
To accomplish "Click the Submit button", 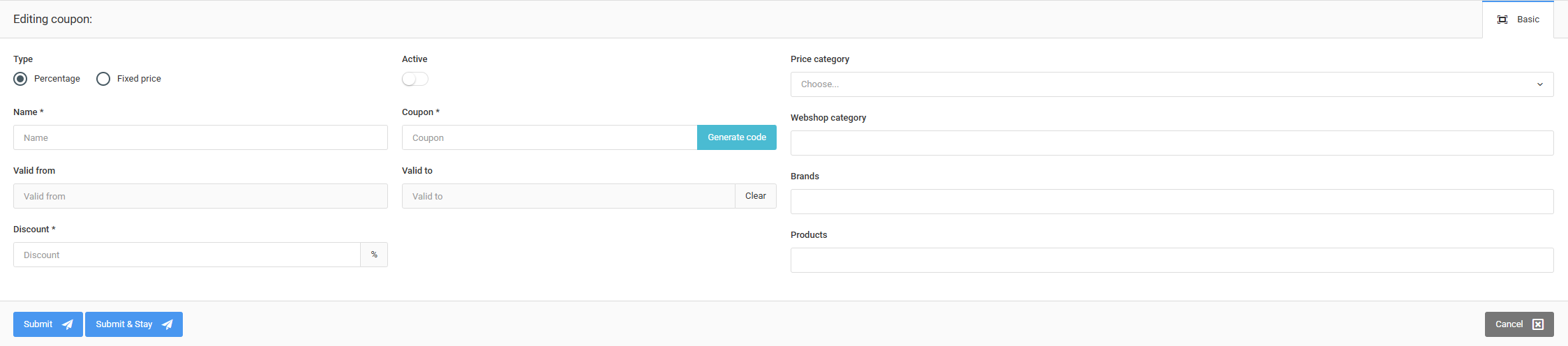I will (x=48, y=324).
